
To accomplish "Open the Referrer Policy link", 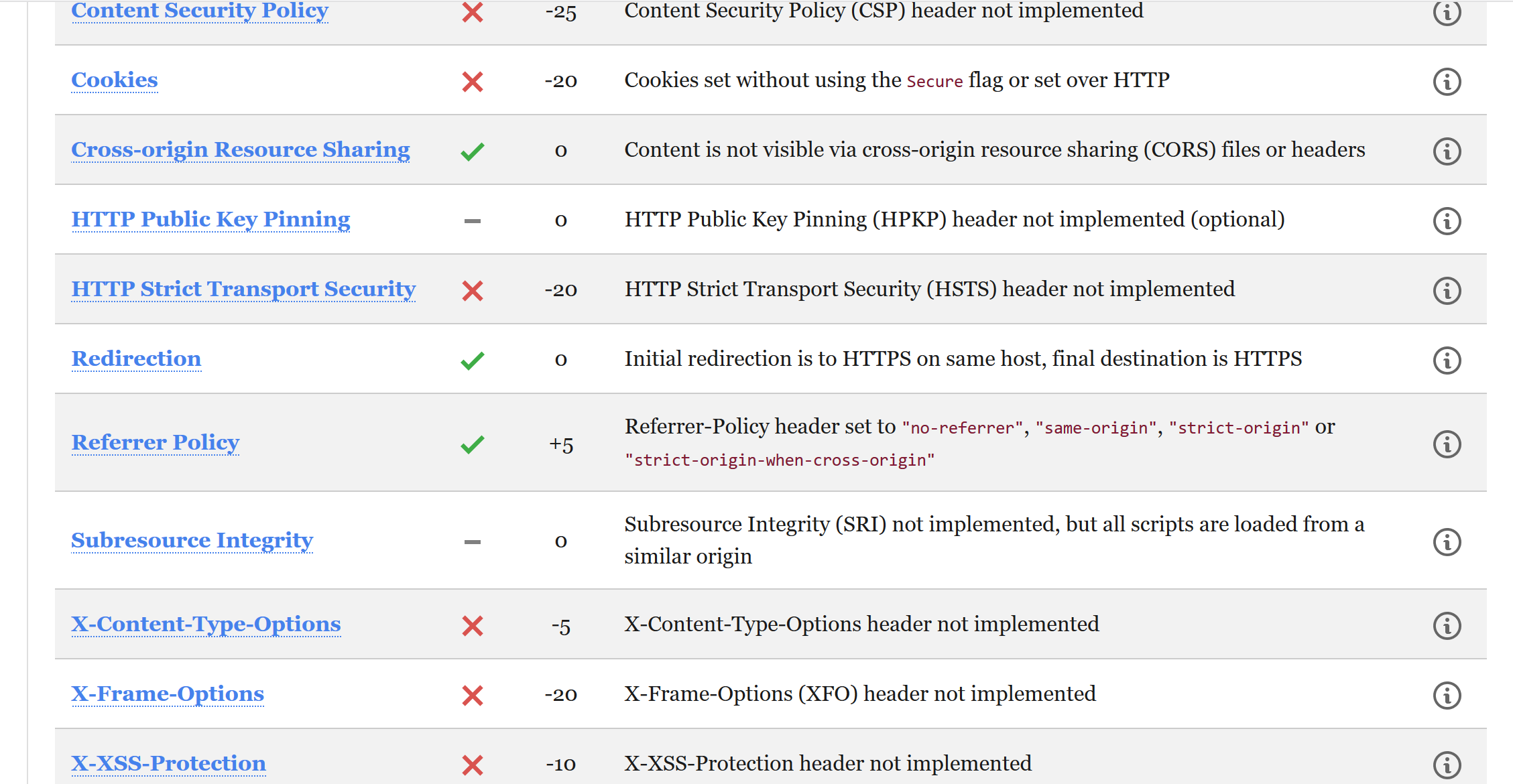I will [x=155, y=442].
